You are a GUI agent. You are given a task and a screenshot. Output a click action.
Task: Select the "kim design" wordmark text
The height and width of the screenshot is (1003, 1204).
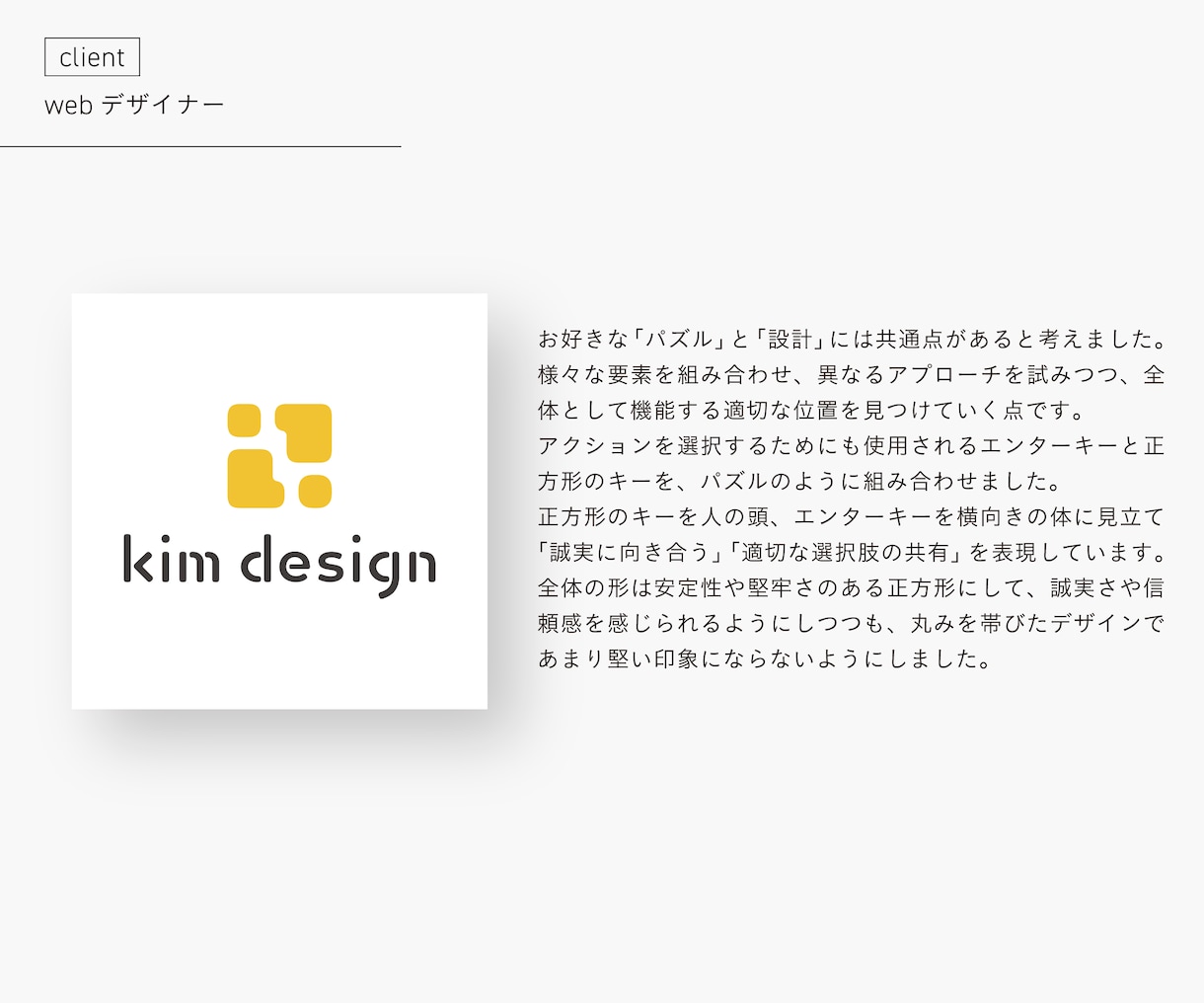tap(279, 566)
